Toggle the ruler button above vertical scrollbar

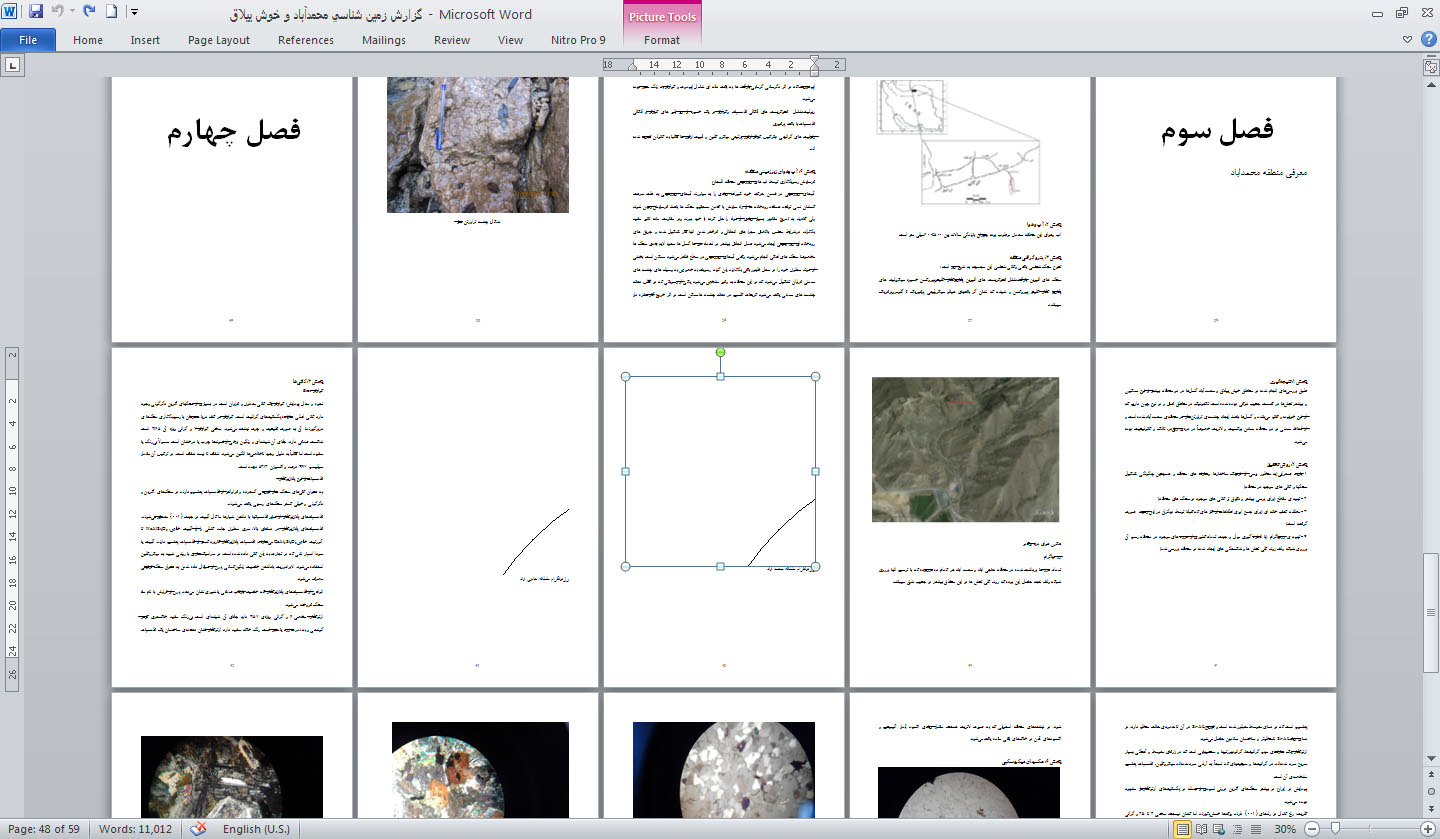pos(1430,66)
